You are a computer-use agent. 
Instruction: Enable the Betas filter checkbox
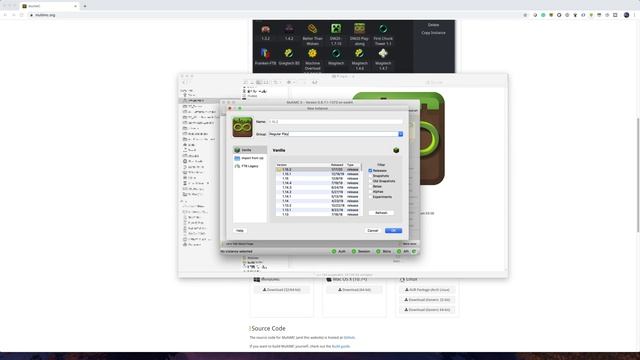(370, 187)
